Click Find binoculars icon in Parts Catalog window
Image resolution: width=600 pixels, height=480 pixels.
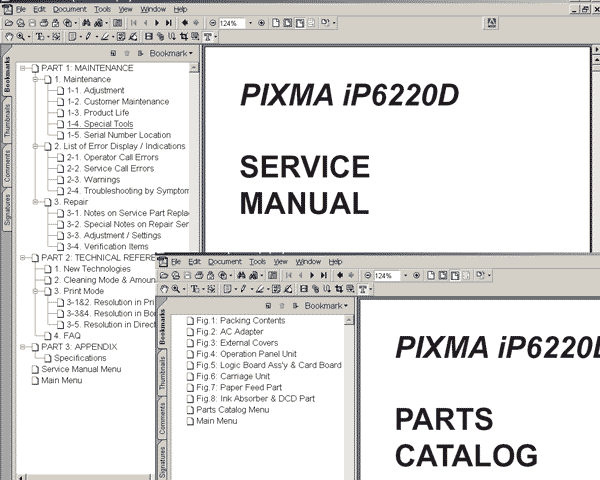[241, 275]
